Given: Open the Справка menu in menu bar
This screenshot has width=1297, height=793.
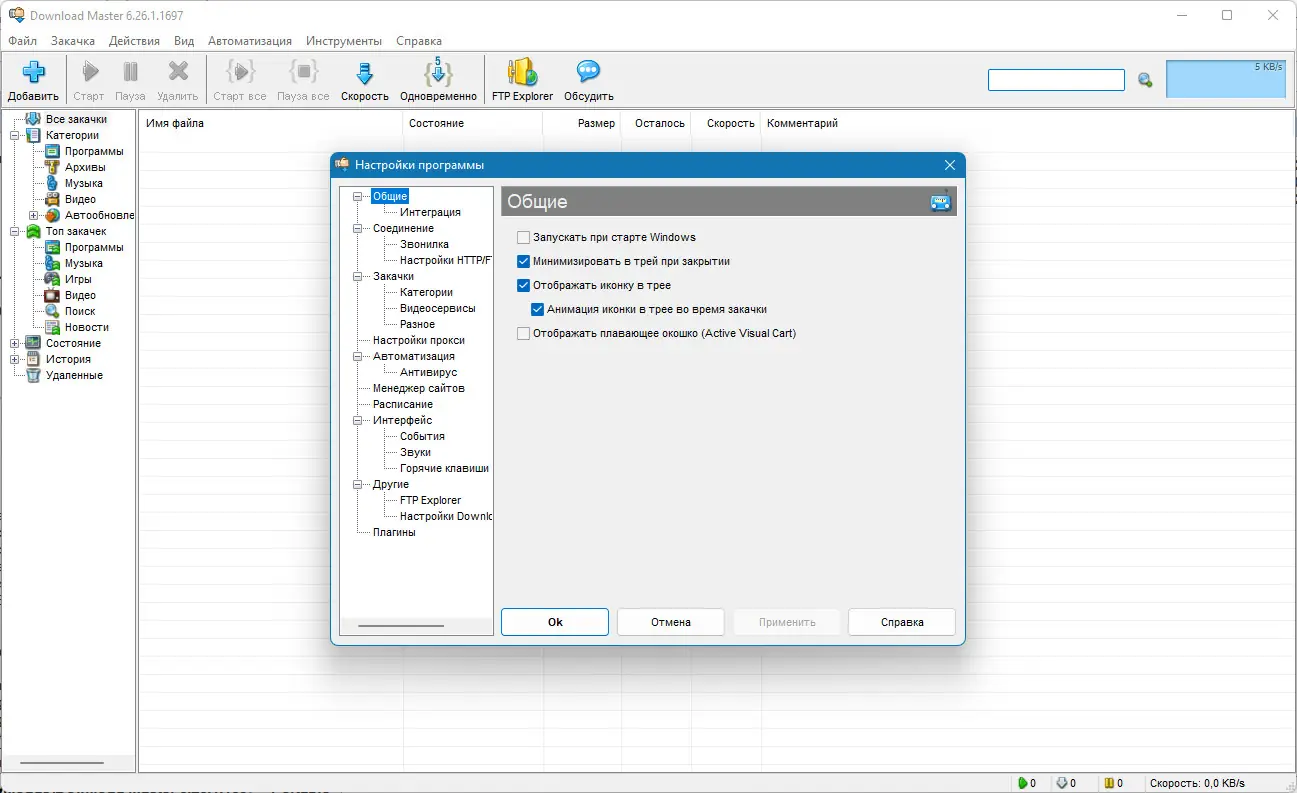Looking at the screenshot, I should coord(419,41).
